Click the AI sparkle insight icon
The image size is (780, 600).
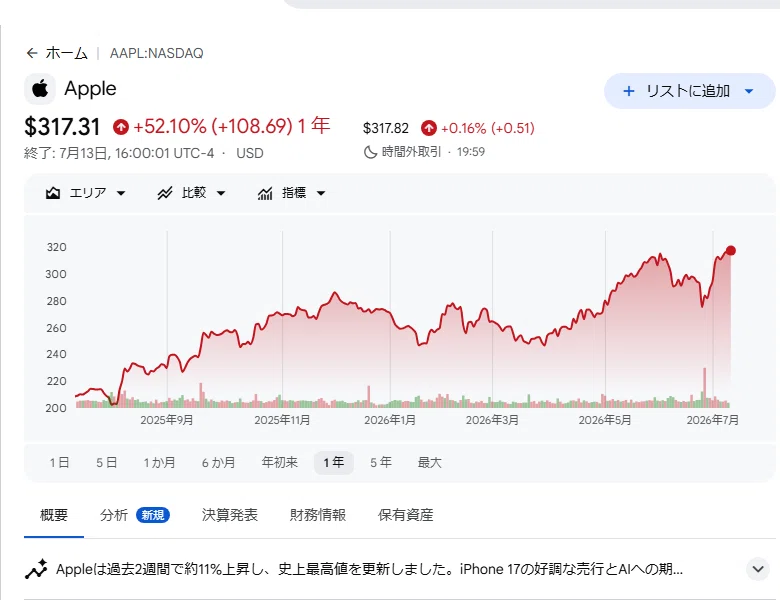(36, 569)
